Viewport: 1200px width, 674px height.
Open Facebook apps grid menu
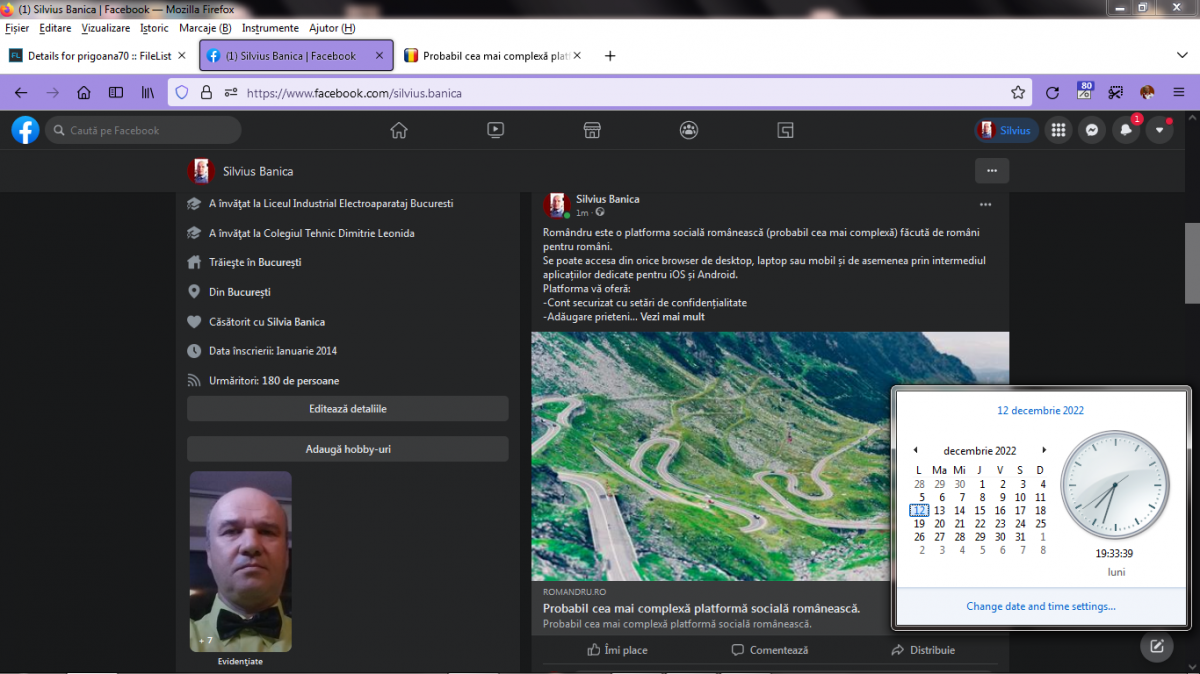click(1058, 130)
